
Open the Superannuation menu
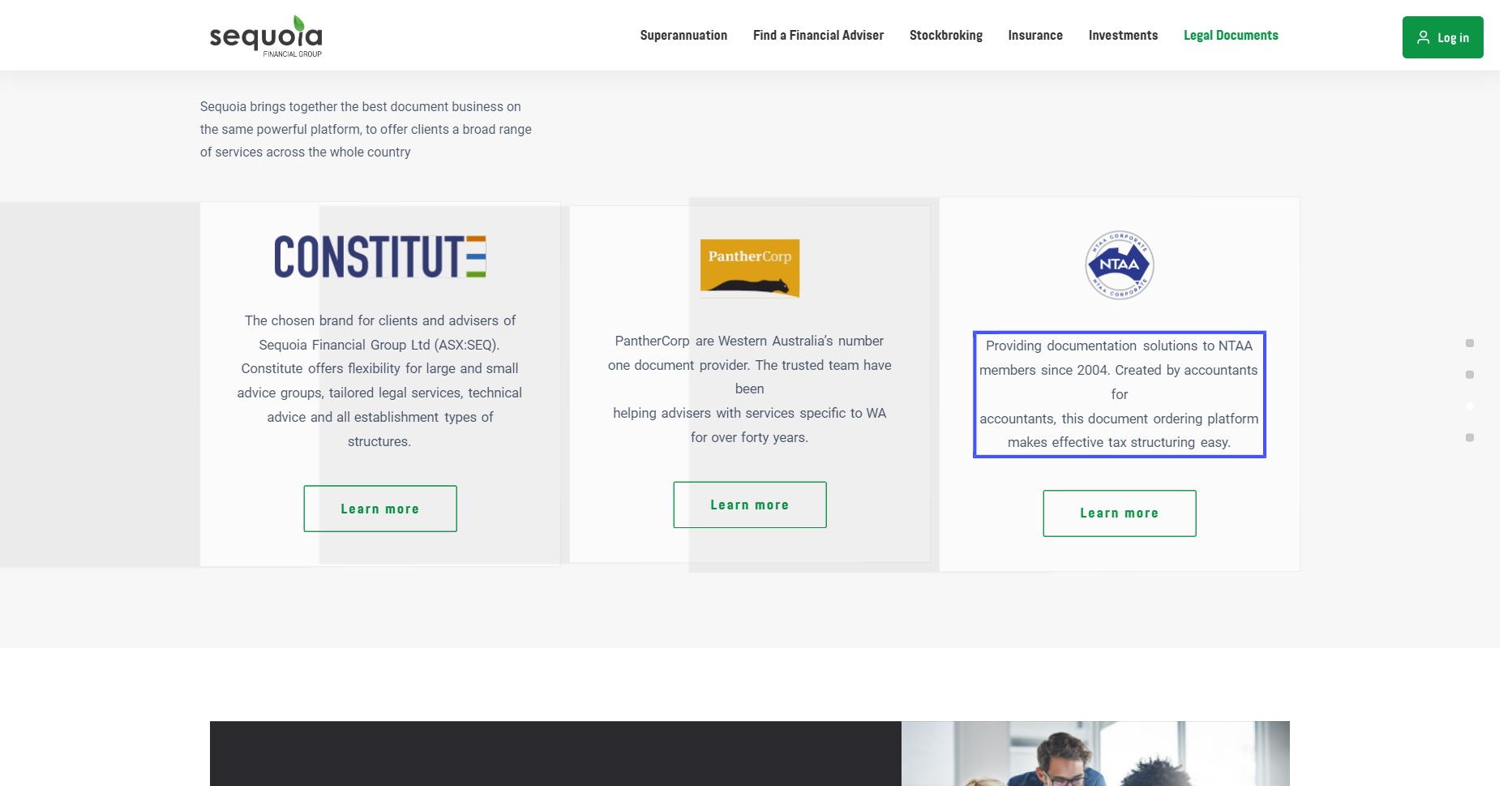(683, 36)
